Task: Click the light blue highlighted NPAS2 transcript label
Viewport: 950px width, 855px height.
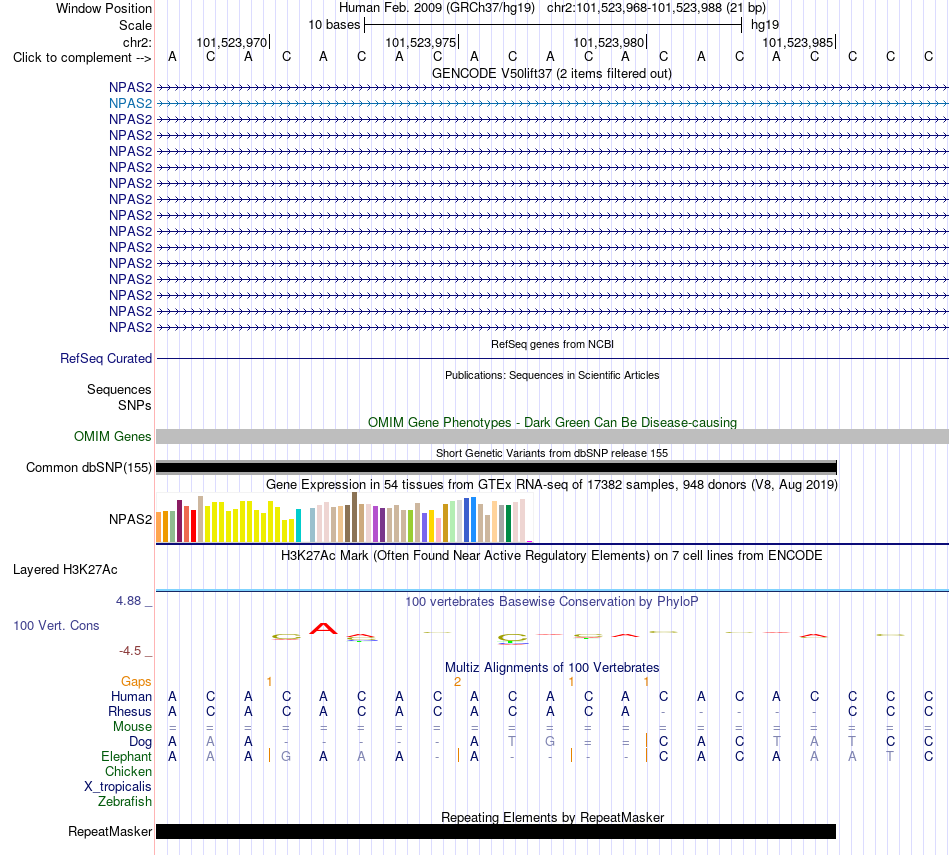Action: point(130,104)
